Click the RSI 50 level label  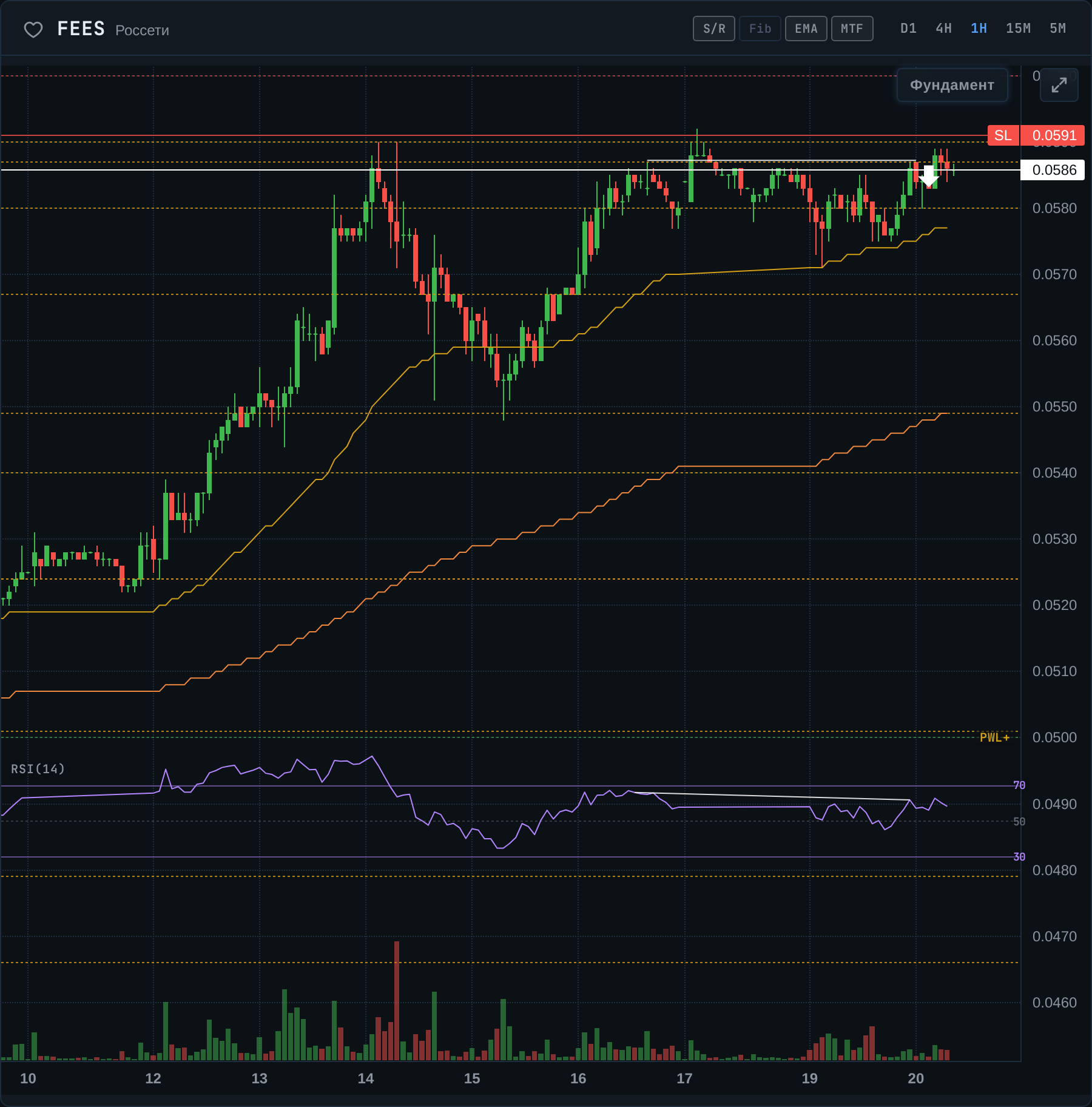1019,822
